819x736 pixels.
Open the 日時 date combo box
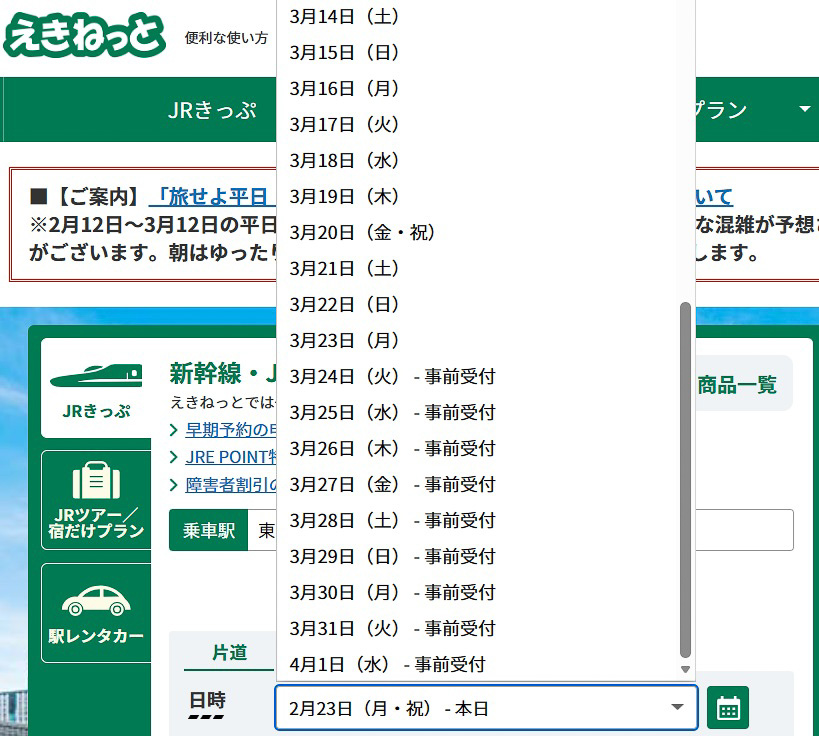pos(486,707)
